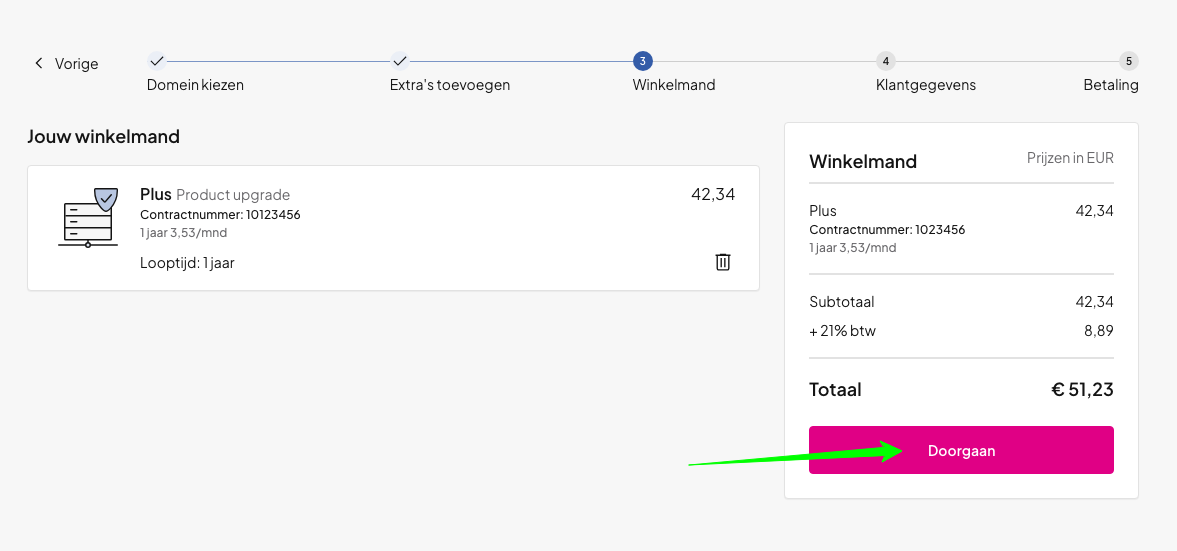Click the checkmark circle for Extra's toevoegen
This screenshot has height=551, width=1177.
pos(399,61)
